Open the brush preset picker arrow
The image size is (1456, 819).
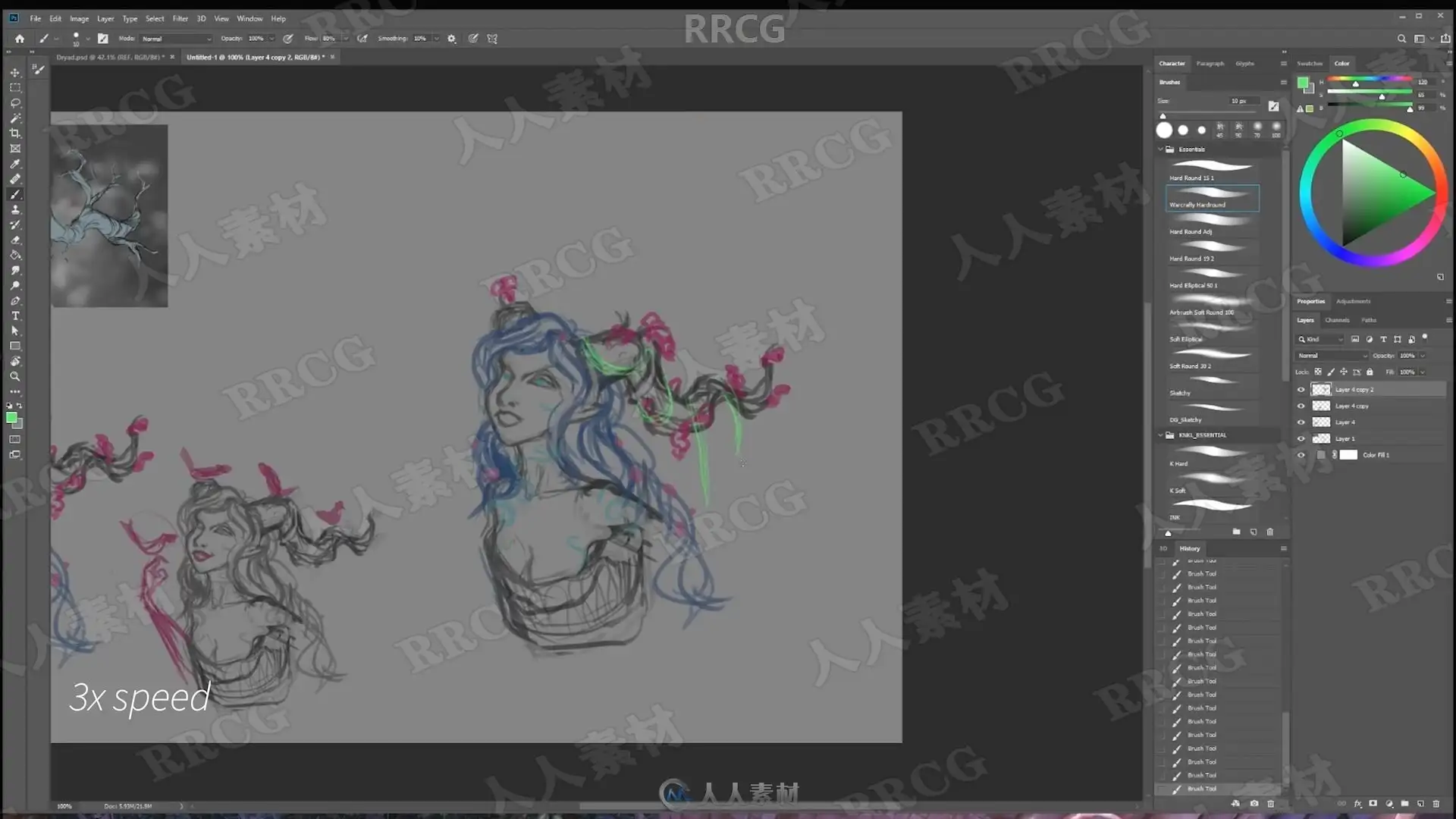(88, 39)
